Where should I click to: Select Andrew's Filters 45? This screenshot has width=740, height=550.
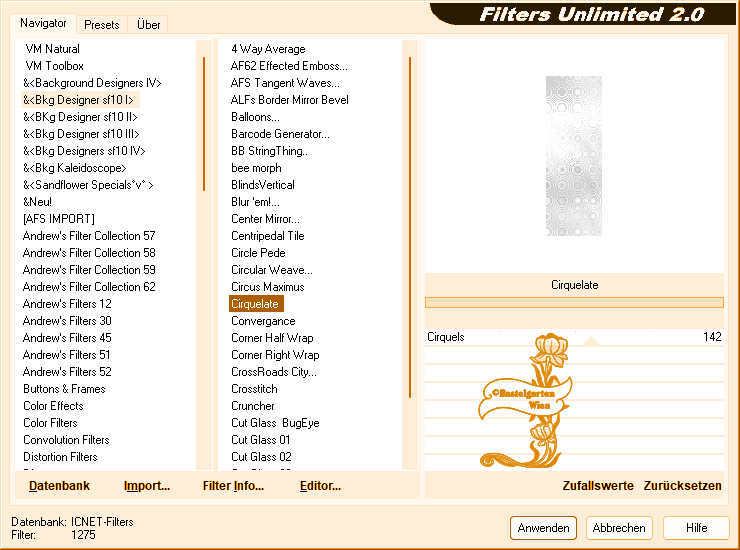(67, 338)
